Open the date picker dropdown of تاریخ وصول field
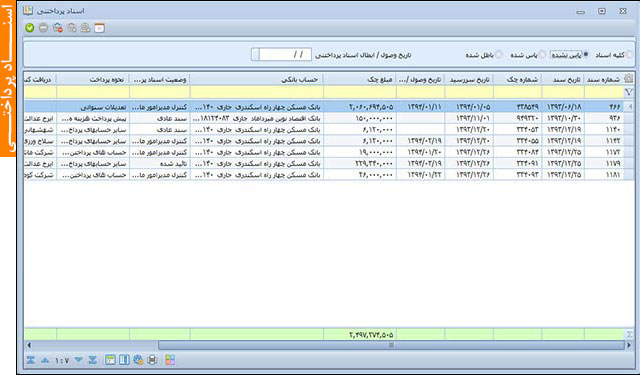The height and width of the screenshot is (375, 640). 256,54
